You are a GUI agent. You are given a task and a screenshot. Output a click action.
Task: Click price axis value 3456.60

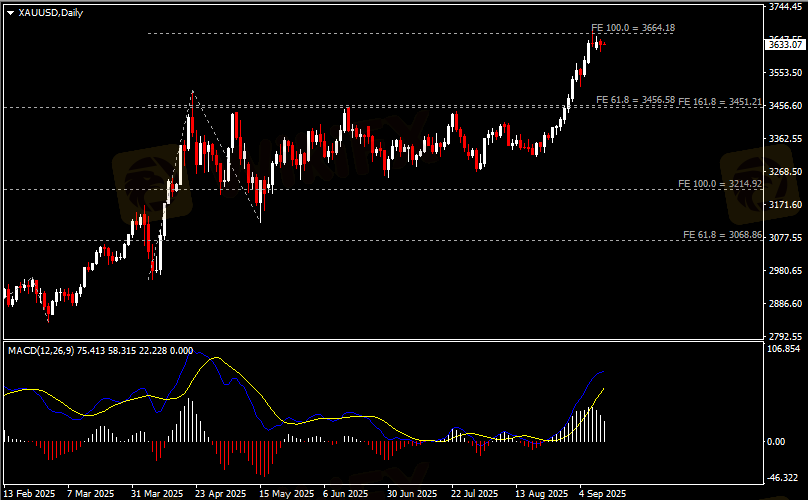click(x=785, y=106)
